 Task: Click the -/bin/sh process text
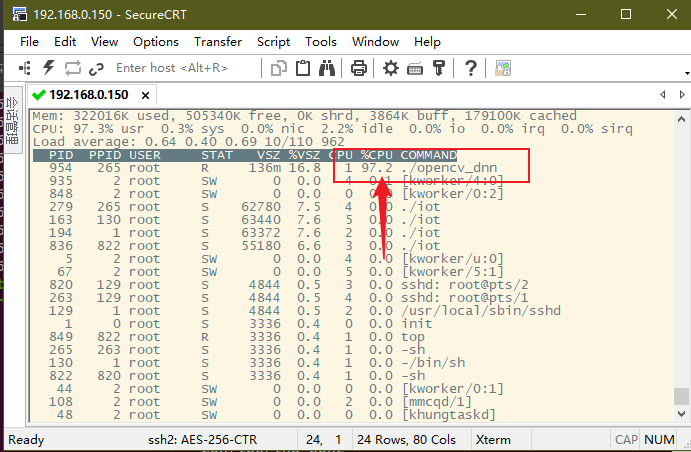click(433, 363)
